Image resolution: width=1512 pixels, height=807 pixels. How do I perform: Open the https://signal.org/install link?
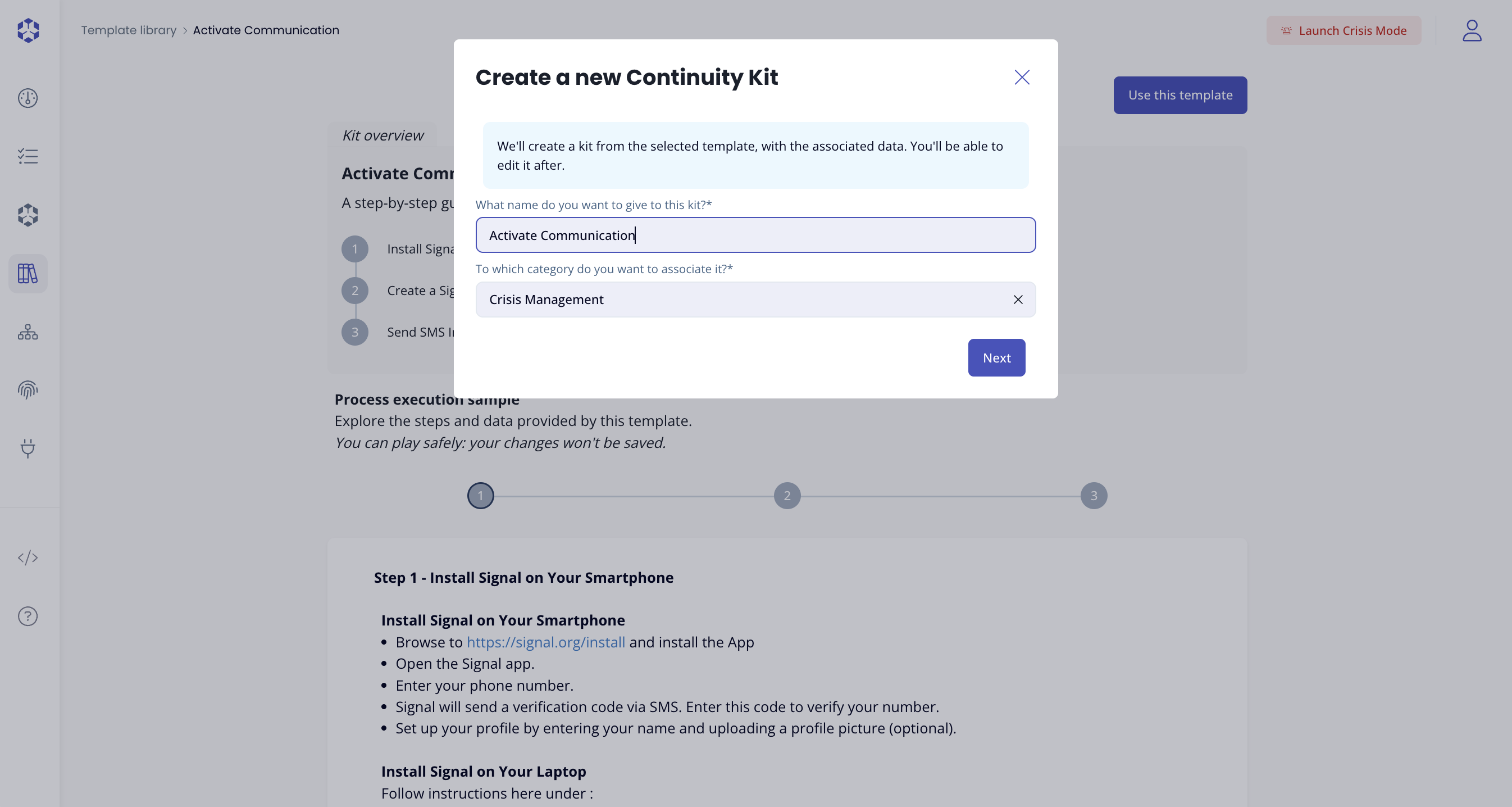pyautogui.click(x=545, y=642)
